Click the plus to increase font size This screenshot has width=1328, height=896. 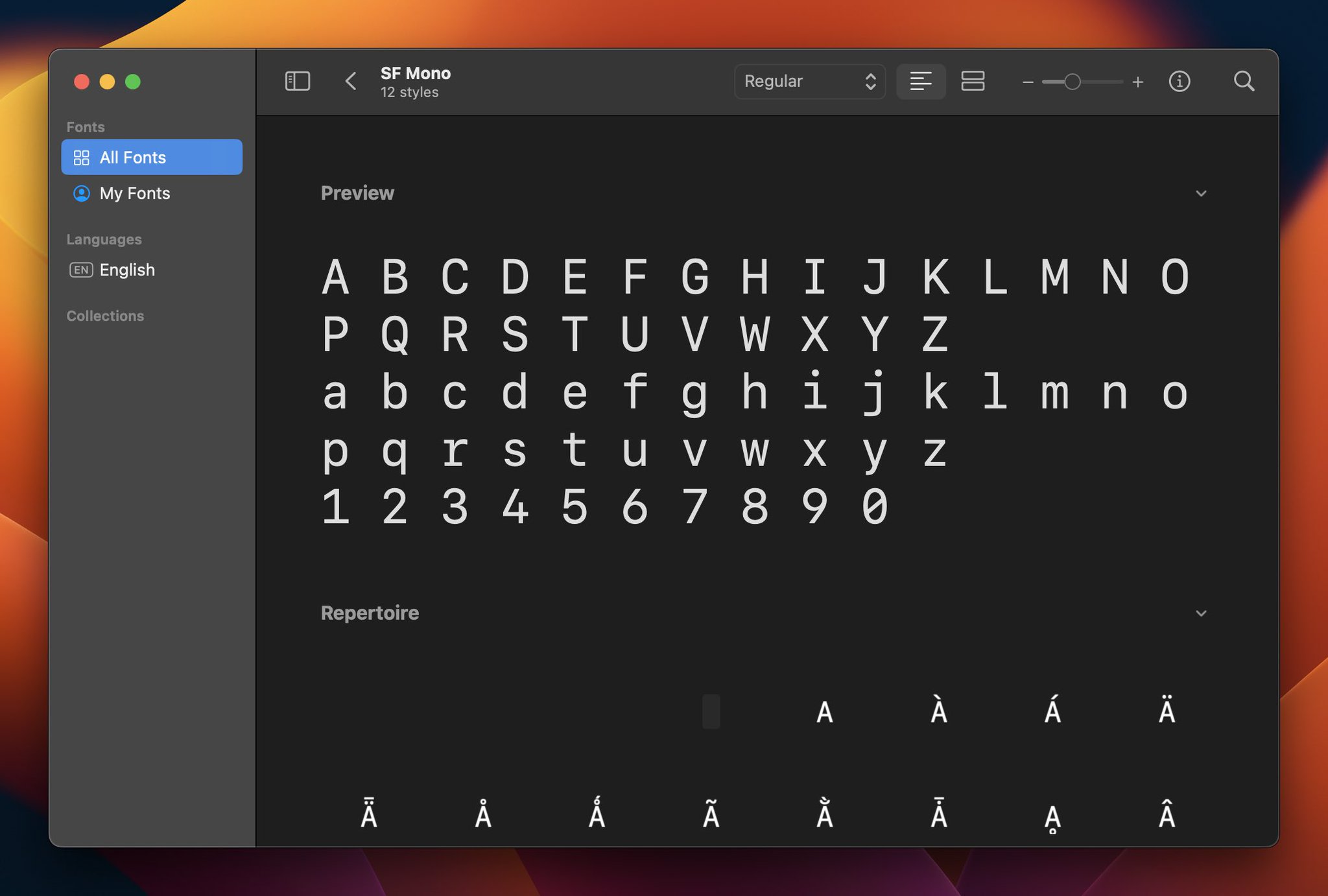point(1139,81)
